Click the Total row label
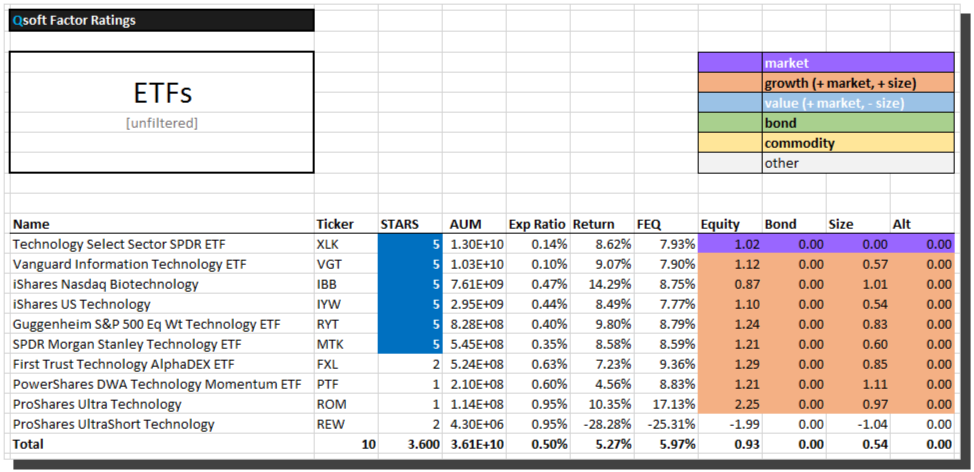Screen dimensions: 974x472 (162, 444)
